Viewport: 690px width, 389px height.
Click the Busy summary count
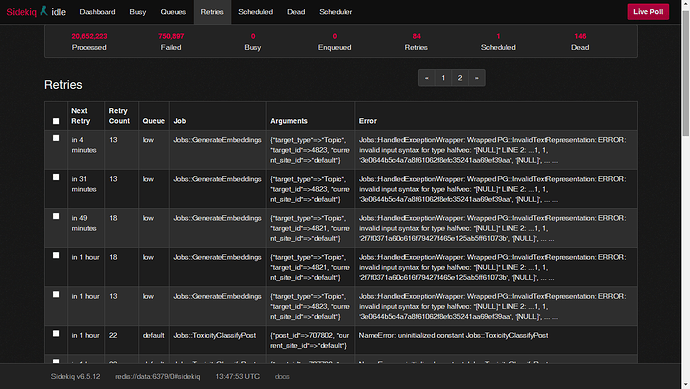tap(253, 36)
